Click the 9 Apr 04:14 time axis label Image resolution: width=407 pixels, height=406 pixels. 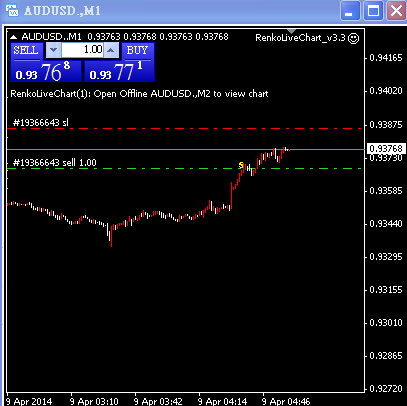[222, 401]
